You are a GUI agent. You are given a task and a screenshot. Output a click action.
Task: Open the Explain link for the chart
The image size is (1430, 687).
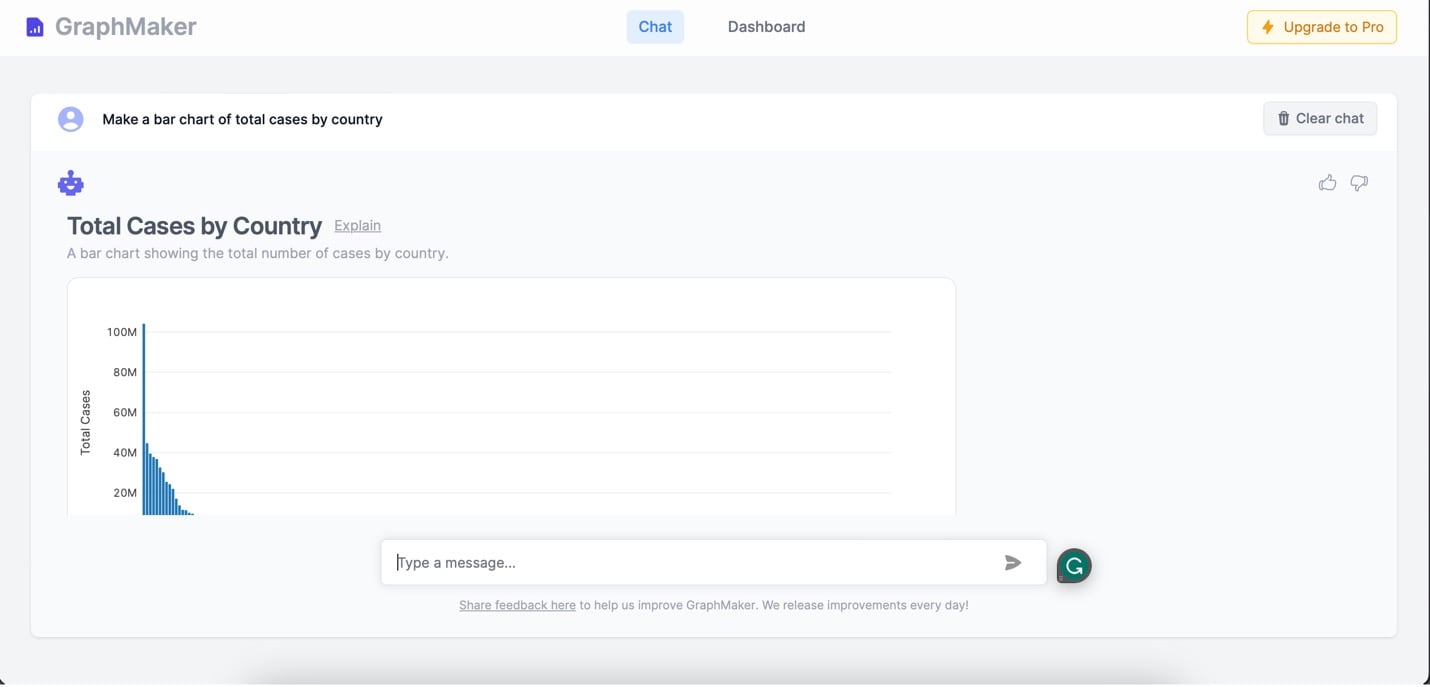tap(357, 226)
